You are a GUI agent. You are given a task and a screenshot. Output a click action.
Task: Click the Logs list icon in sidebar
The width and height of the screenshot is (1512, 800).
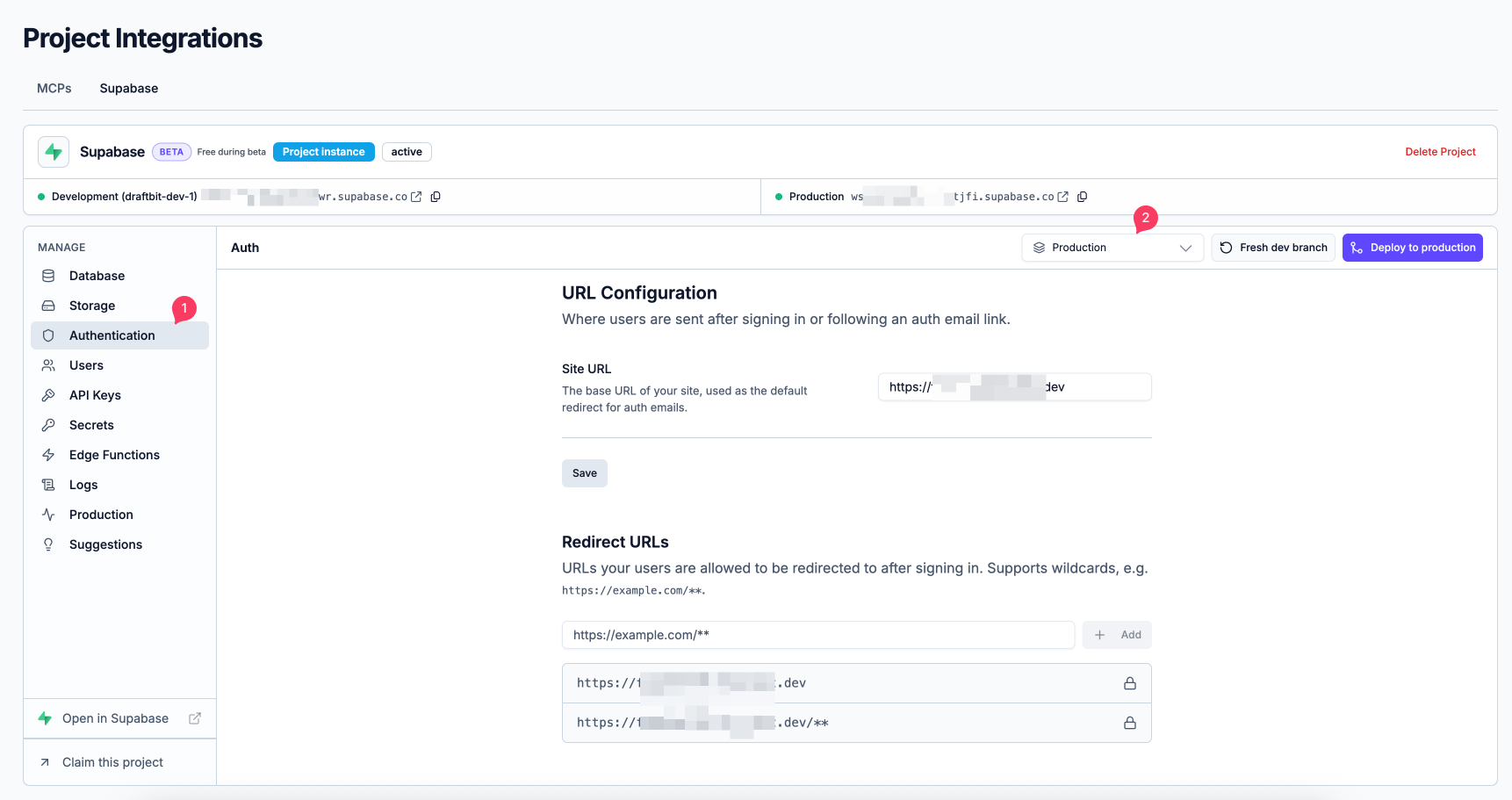coord(48,485)
